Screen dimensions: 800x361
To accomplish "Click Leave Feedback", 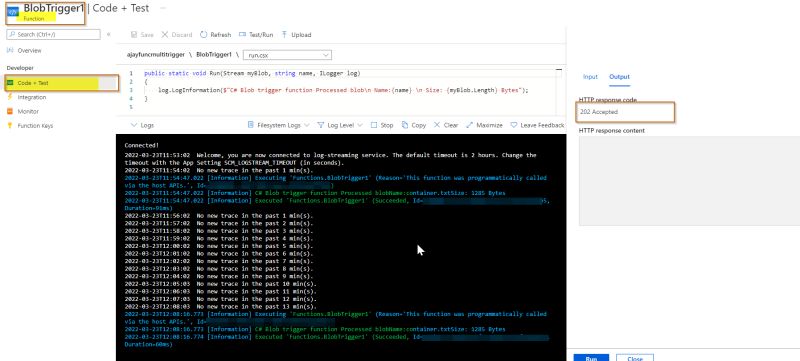I will pos(537,125).
